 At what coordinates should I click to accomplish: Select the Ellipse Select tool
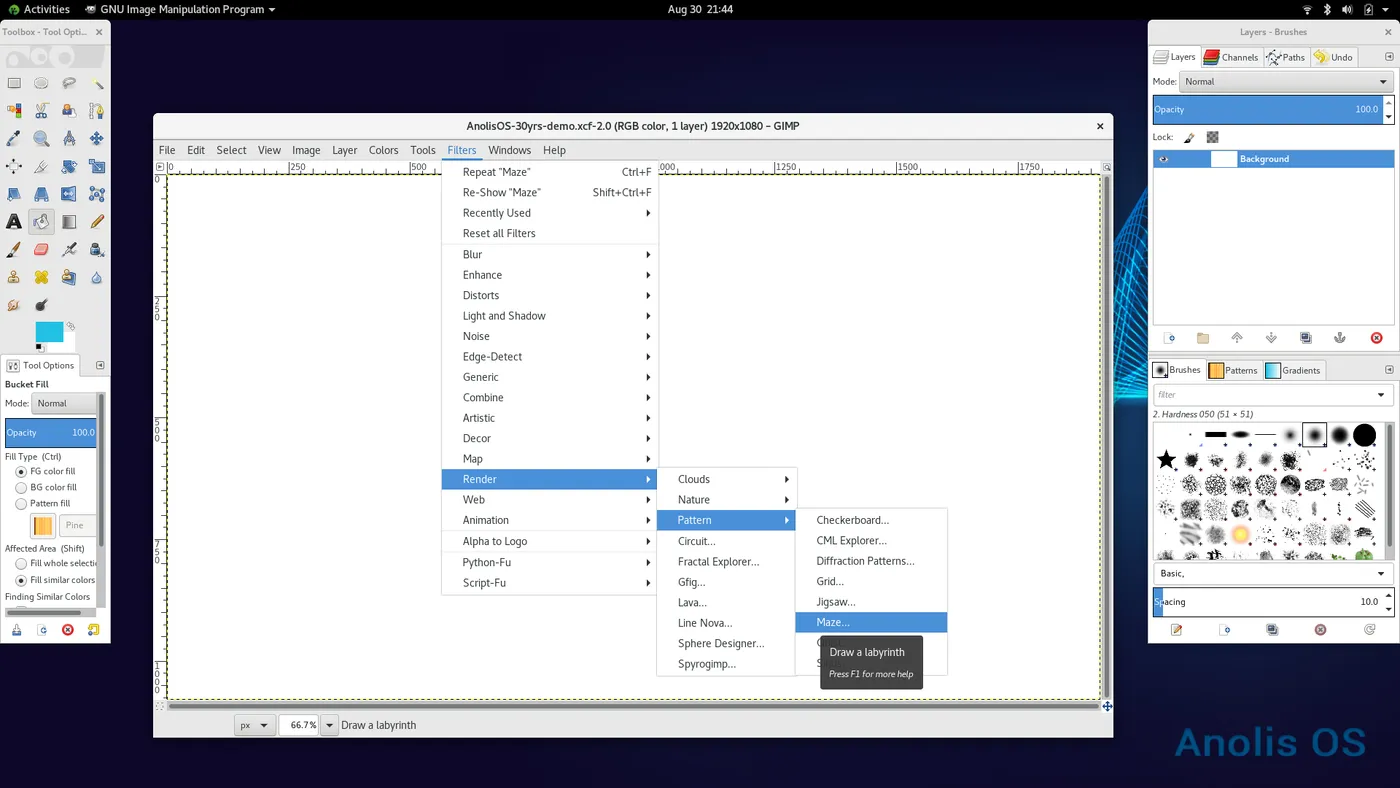pyautogui.click(x=41, y=84)
